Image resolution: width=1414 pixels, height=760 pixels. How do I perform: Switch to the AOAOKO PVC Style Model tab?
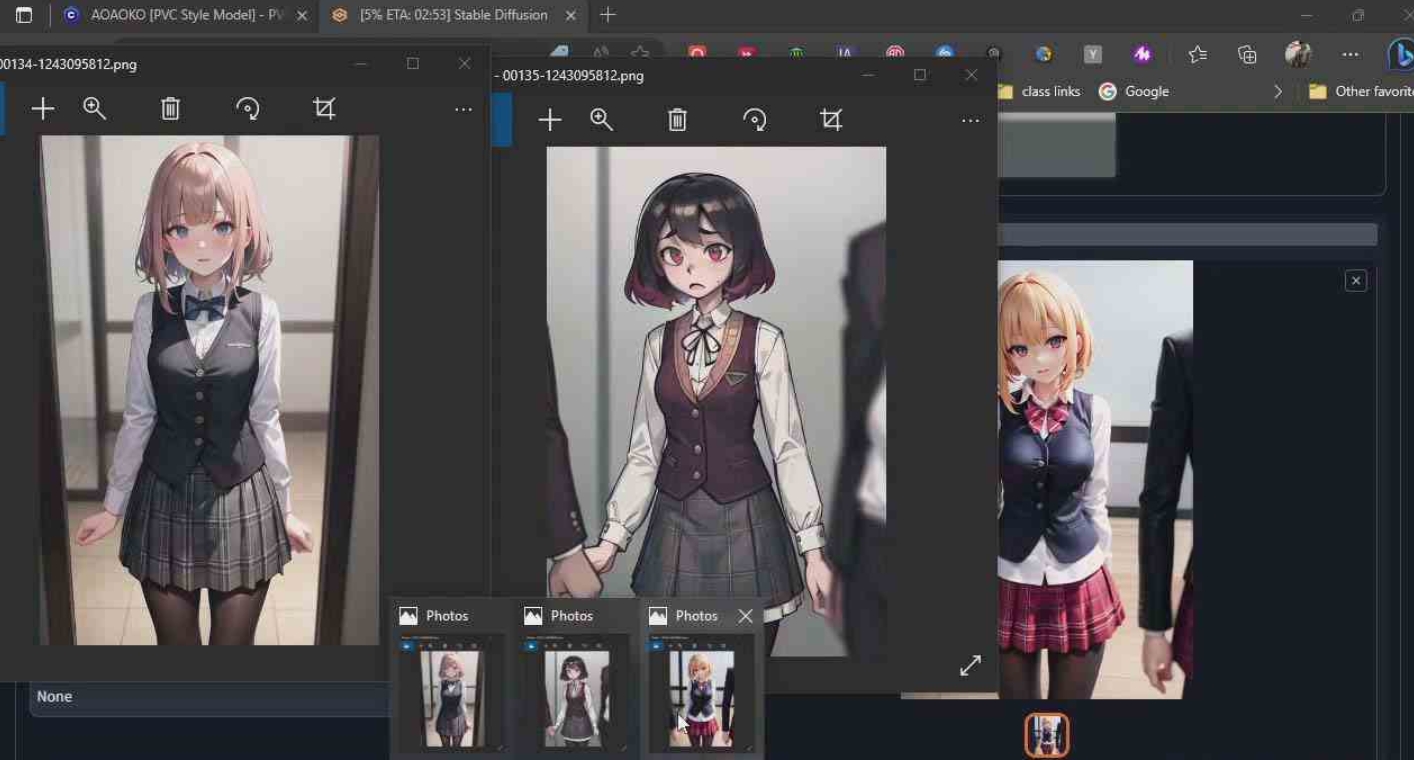[x=180, y=15]
